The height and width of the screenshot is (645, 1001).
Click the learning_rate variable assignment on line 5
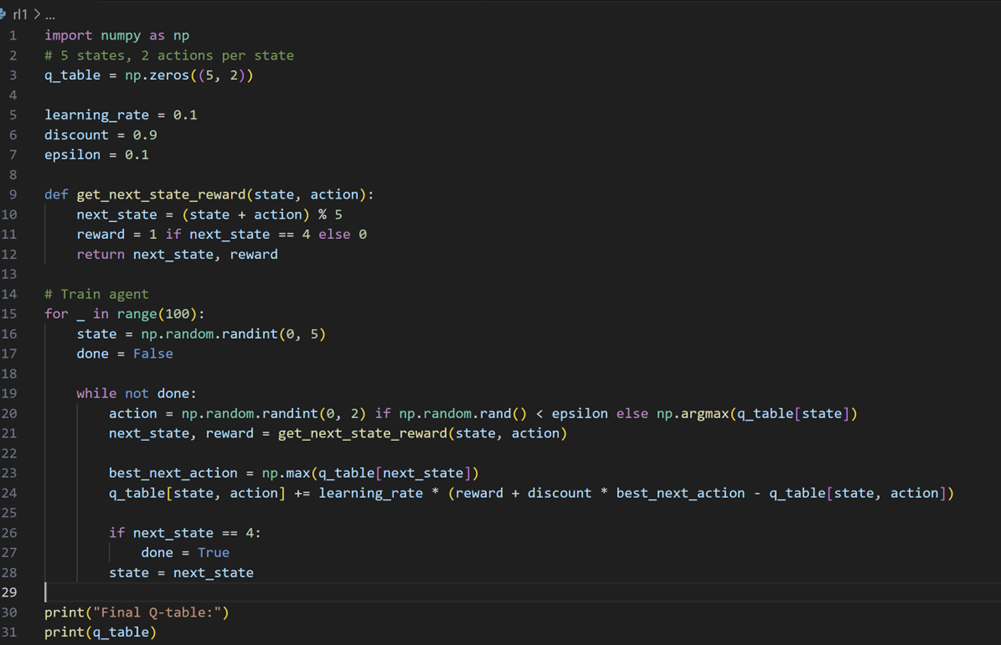click(121, 115)
